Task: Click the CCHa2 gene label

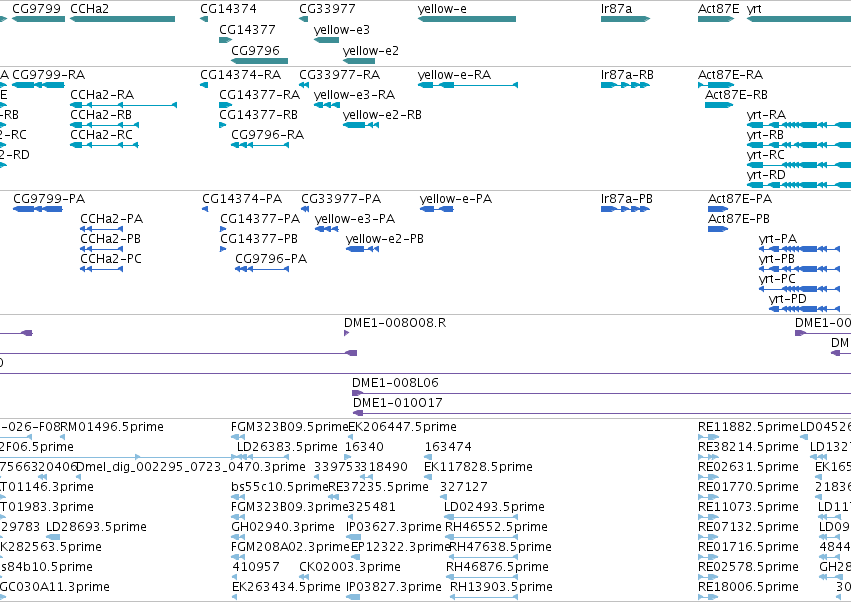Action: tap(90, 9)
